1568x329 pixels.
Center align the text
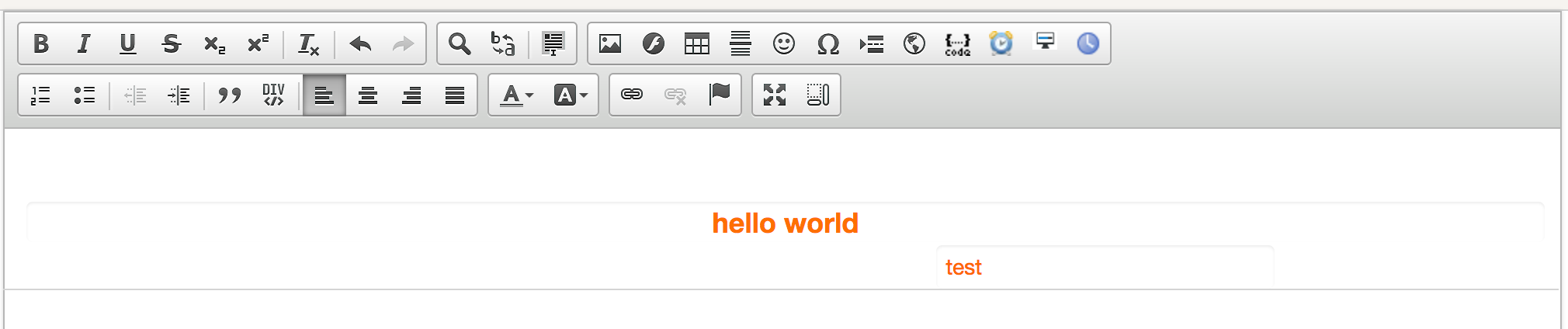tap(368, 95)
